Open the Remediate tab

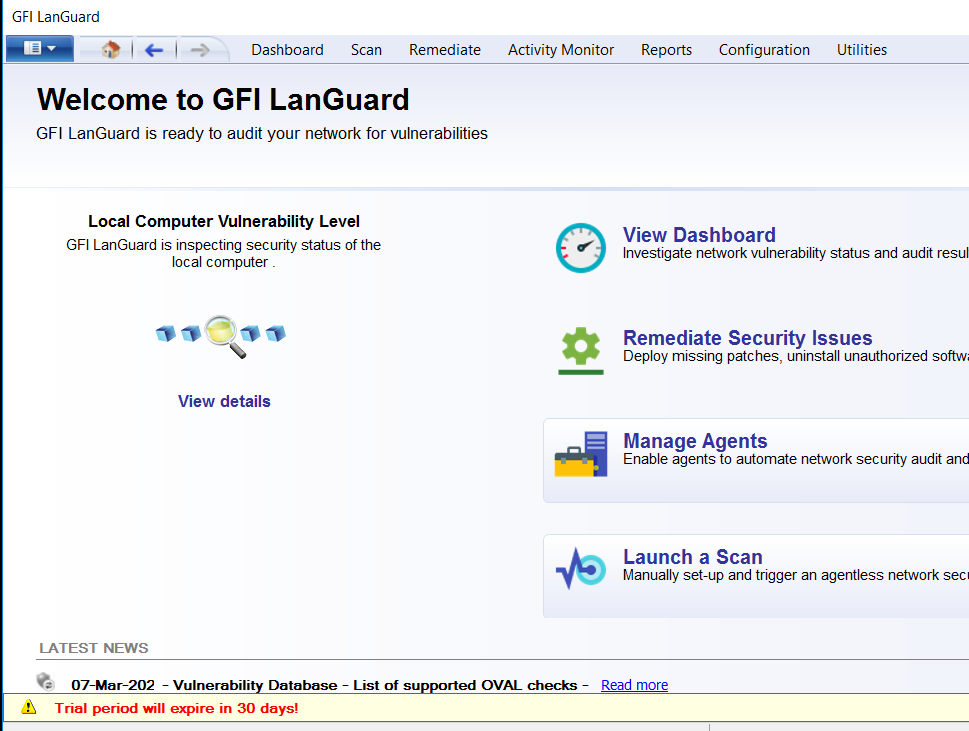pyautogui.click(x=445, y=50)
